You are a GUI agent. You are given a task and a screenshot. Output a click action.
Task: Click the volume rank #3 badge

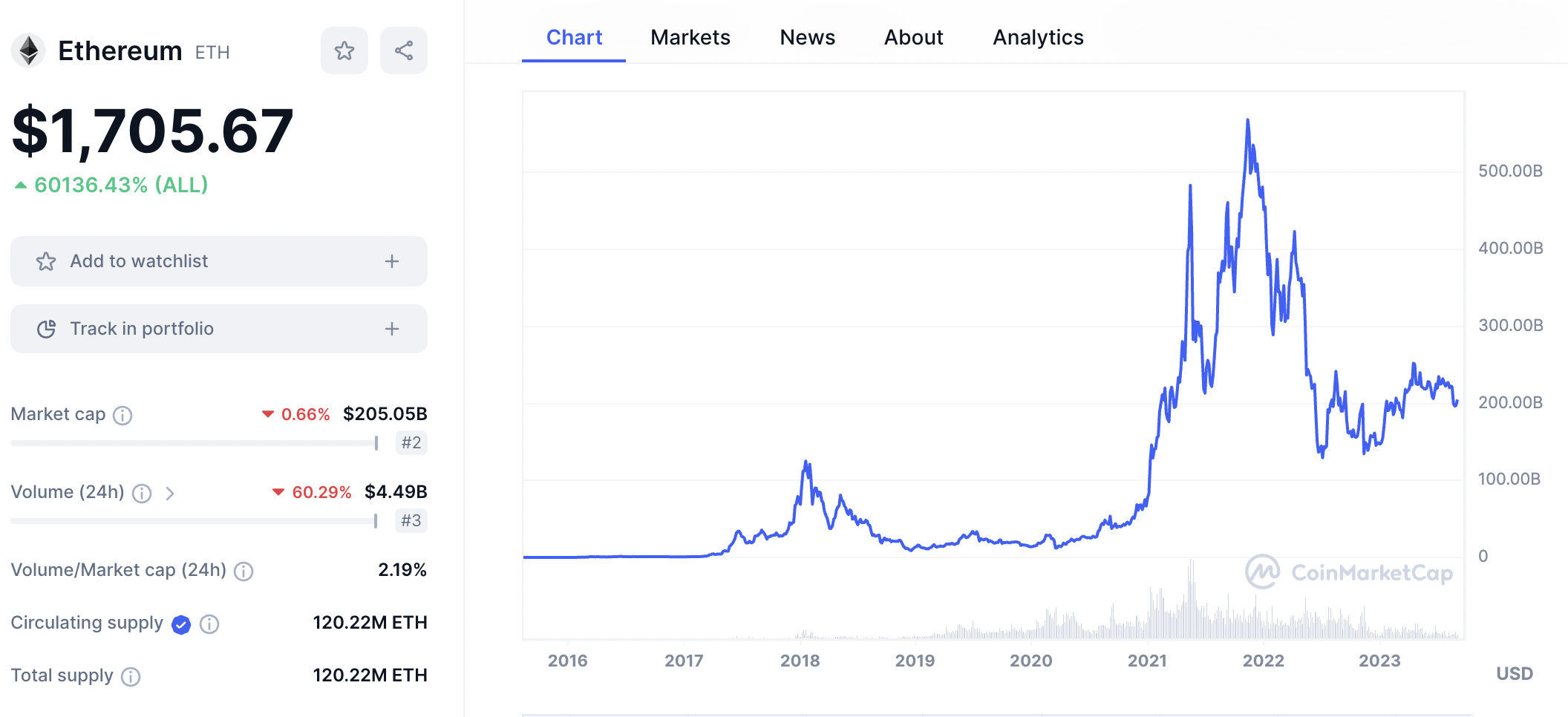(411, 520)
